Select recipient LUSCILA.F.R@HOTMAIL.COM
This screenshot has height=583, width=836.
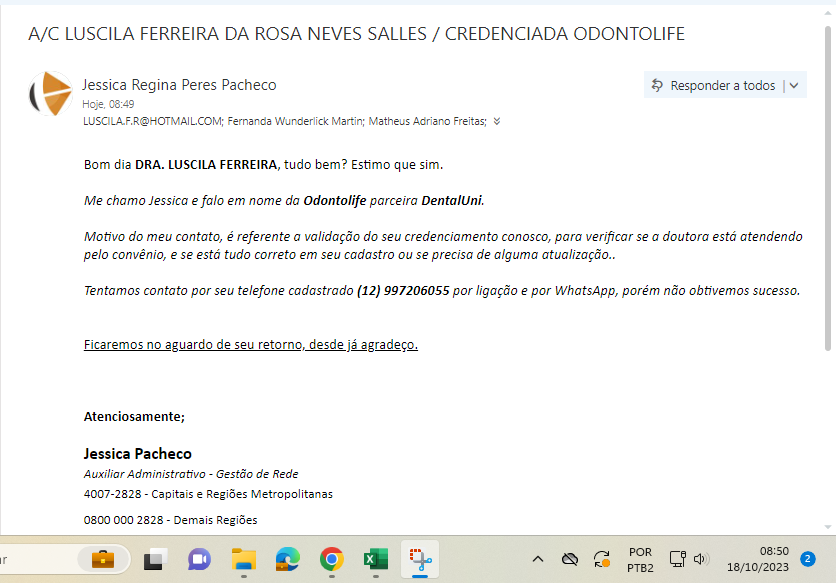(x=152, y=122)
